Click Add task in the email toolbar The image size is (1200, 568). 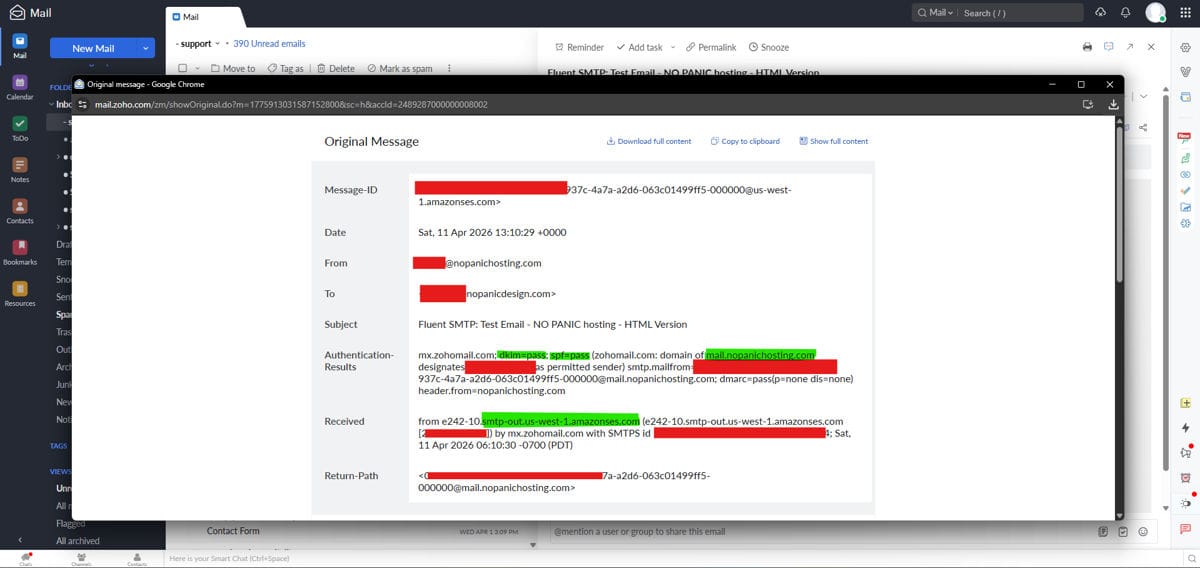point(639,47)
